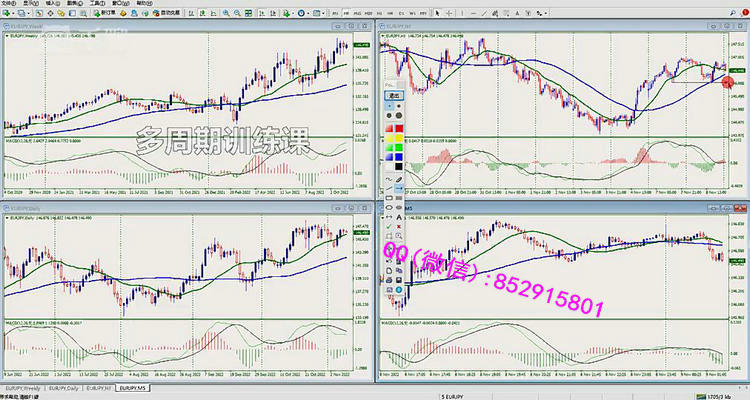Click the red circle marker on H1 chart

pos(726,79)
